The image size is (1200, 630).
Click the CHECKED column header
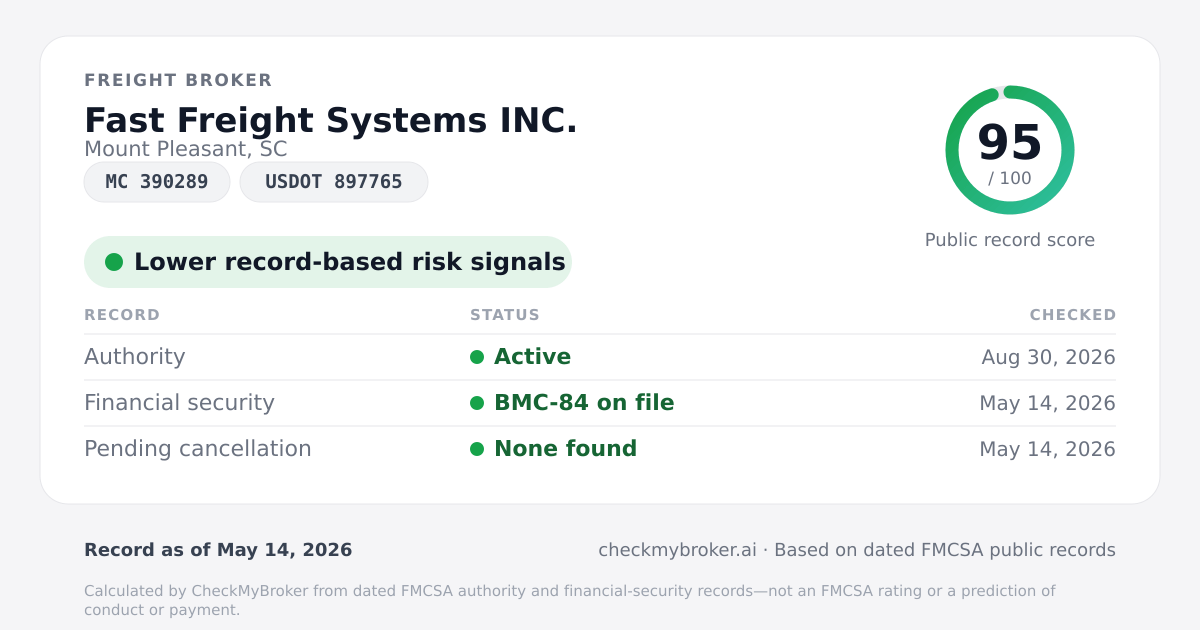coord(1073,315)
